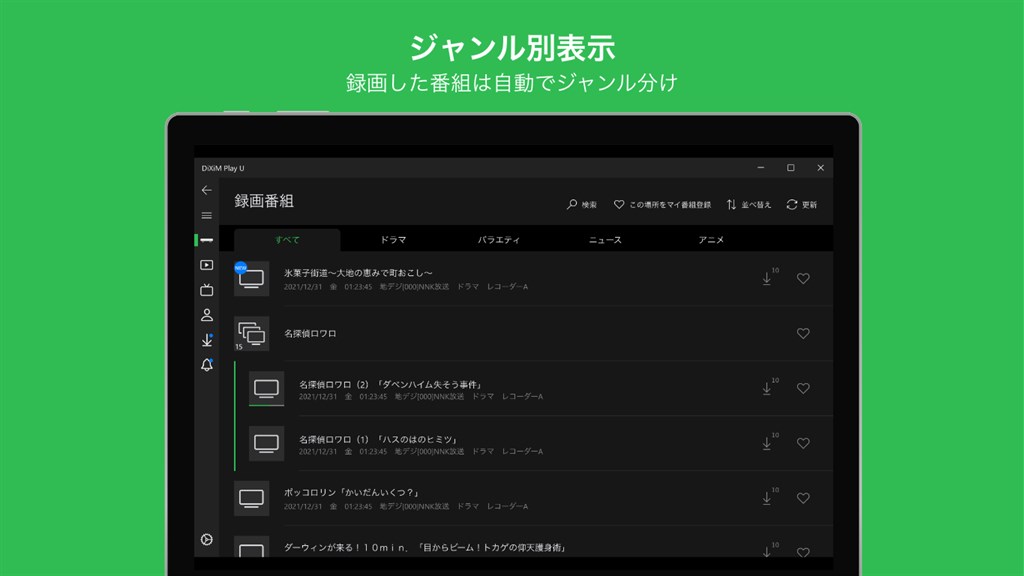The width and height of the screenshot is (1024, 576).
Task: Open 名探偵ロワロ (1) thumbnail
Action: point(266,443)
